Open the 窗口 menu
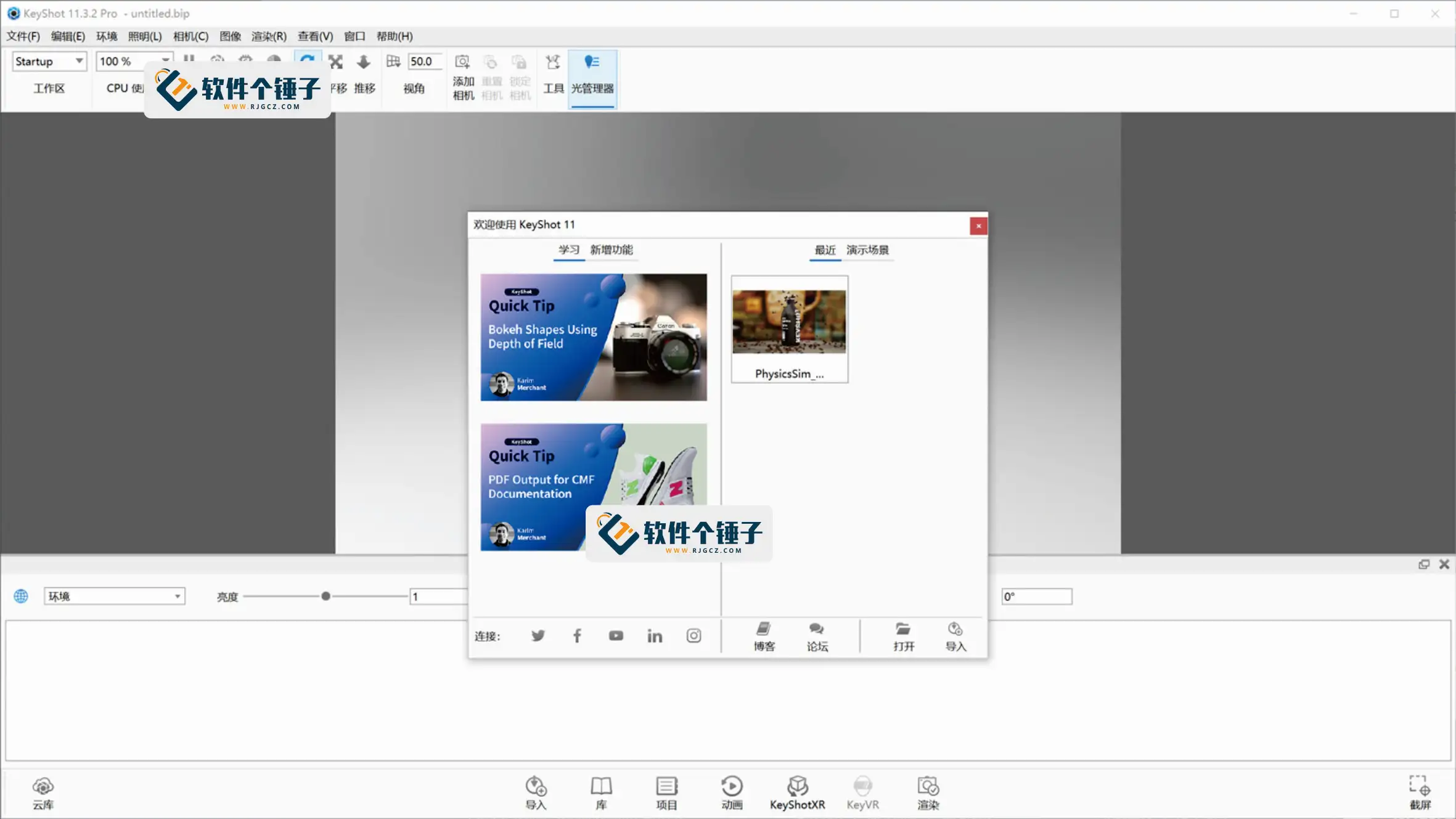This screenshot has width=1456, height=819. coord(354,36)
